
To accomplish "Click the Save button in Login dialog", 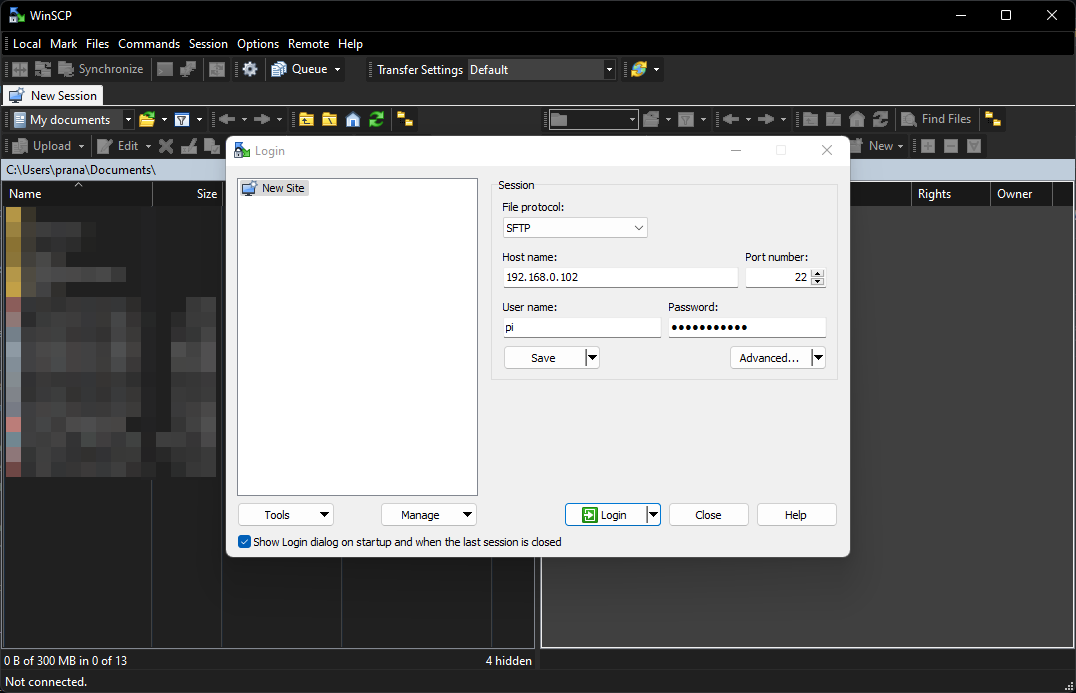I will click(x=544, y=358).
